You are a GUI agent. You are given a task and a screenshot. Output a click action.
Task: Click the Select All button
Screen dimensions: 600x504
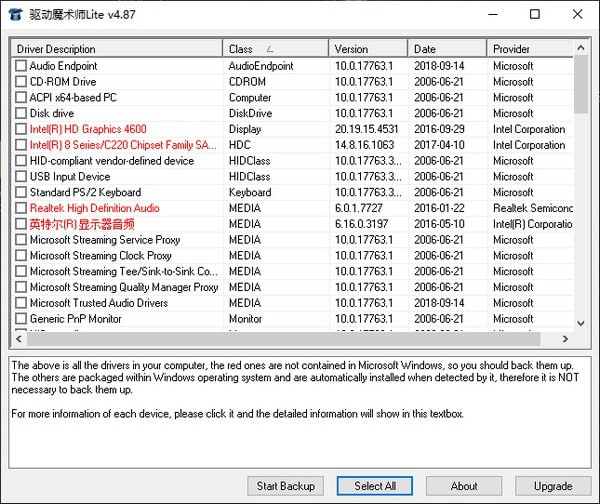tap(374, 486)
